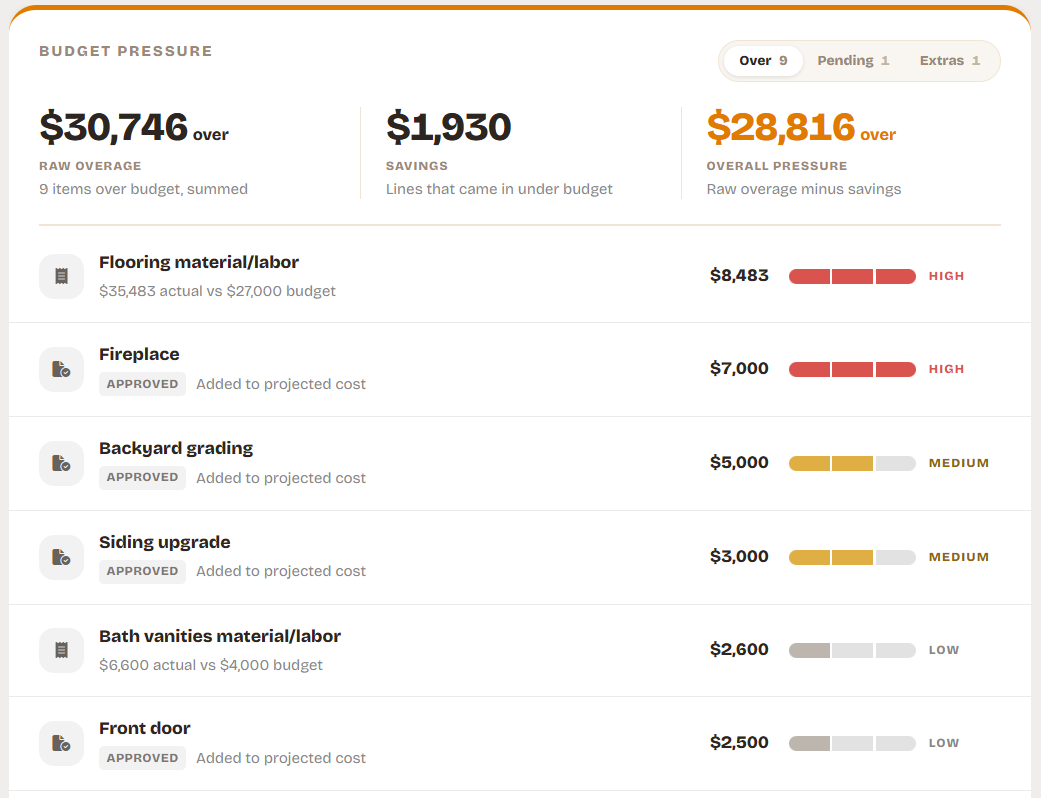Image resolution: width=1041 pixels, height=798 pixels.
Task: Click the $2,600 Bath vanities amount
Action: click(739, 649)
